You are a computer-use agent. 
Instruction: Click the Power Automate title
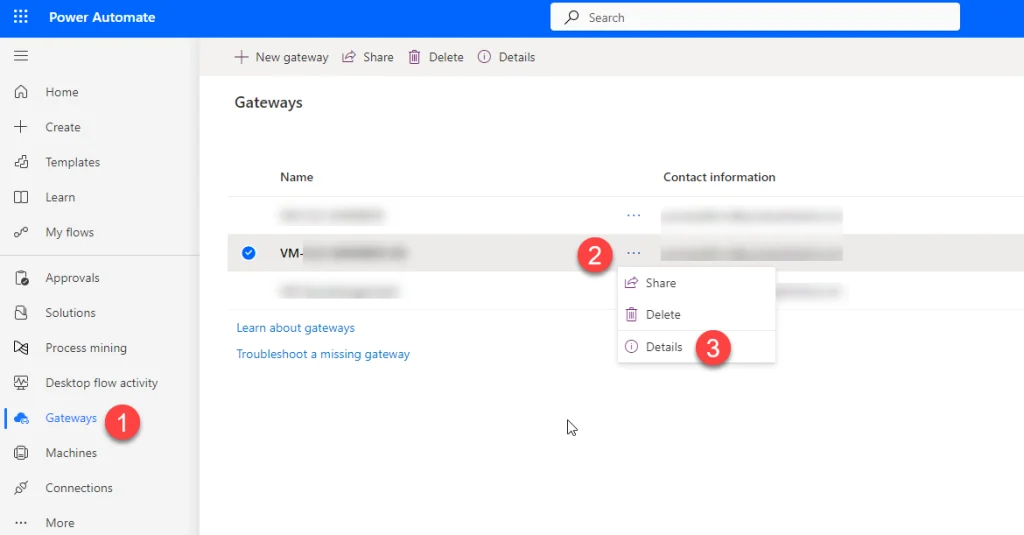click(x=102, y=17)
